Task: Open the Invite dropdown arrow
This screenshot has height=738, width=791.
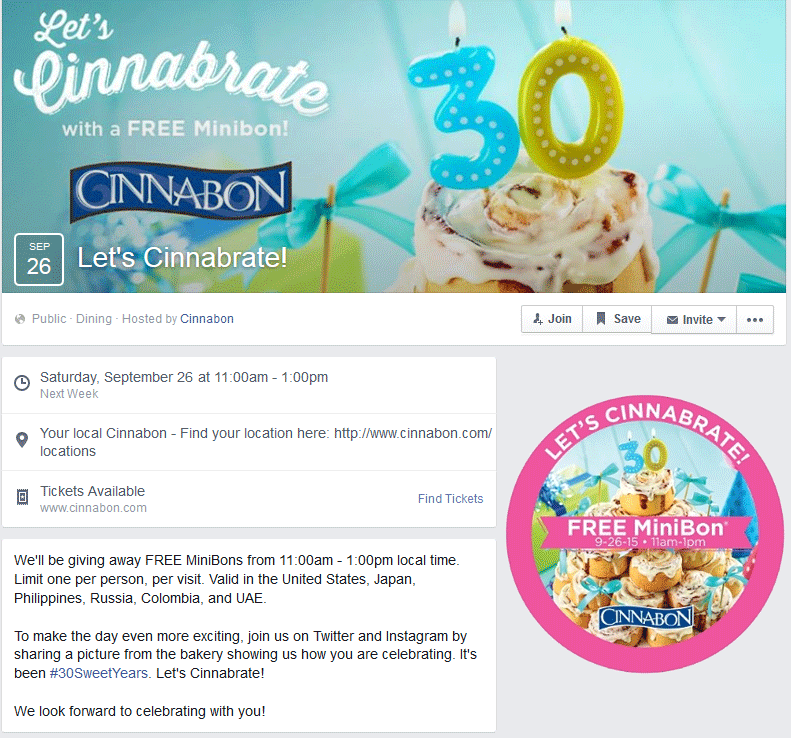Action: click(721, 319)
